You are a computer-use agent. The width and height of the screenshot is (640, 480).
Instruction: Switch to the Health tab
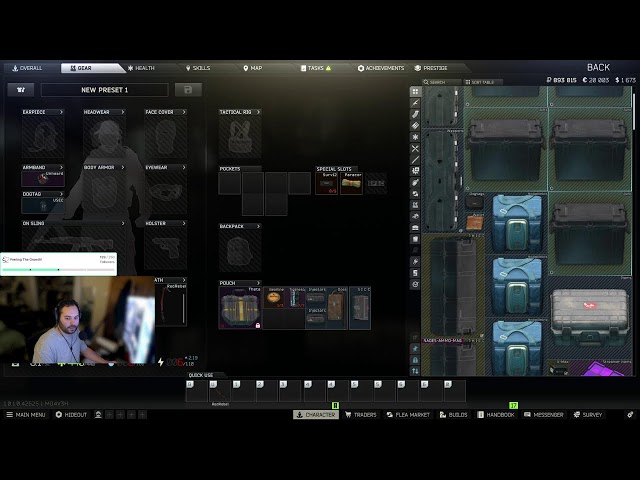click(141, 68)
